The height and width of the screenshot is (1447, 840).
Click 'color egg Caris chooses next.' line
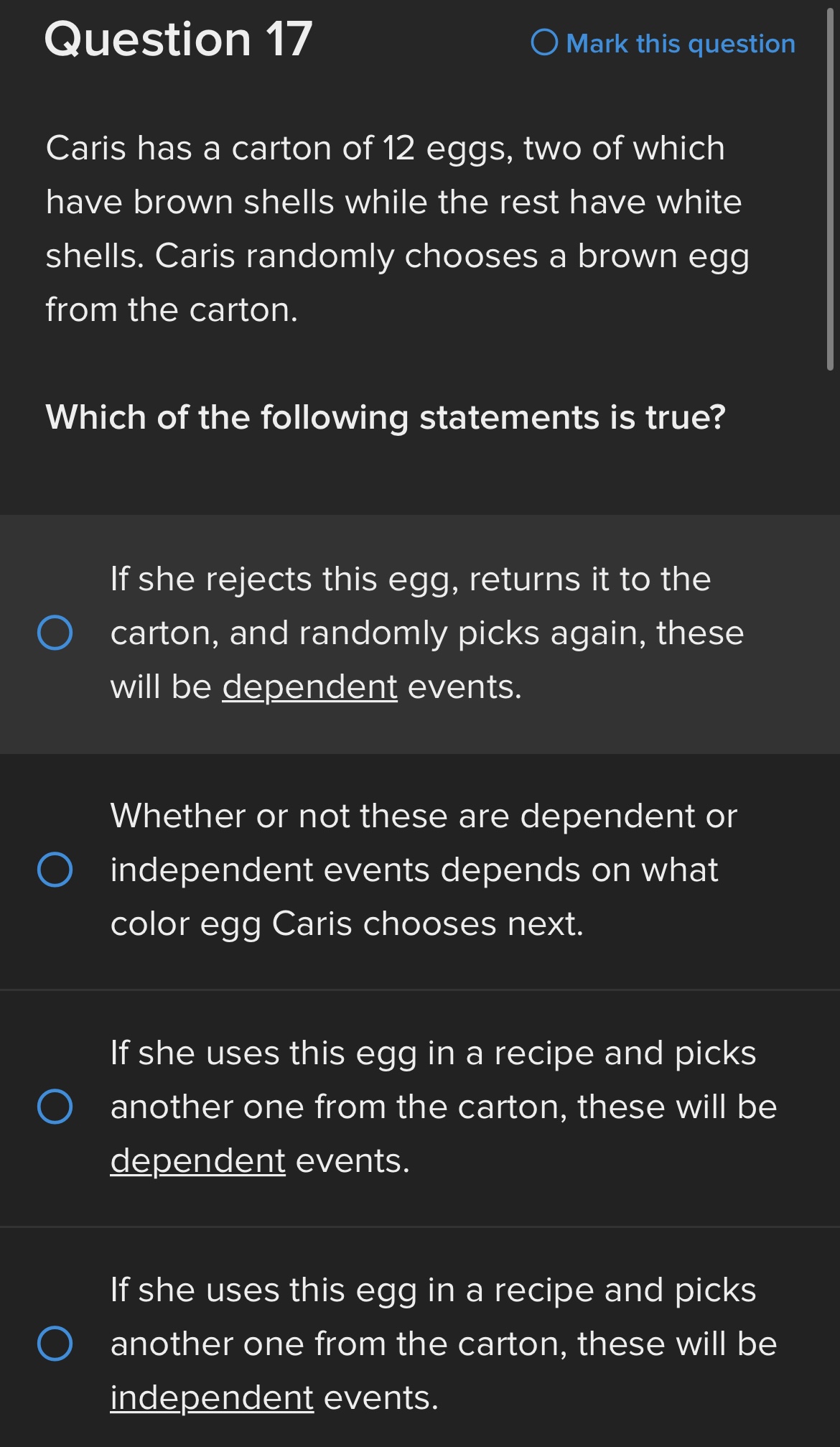[x=347, y=924]
